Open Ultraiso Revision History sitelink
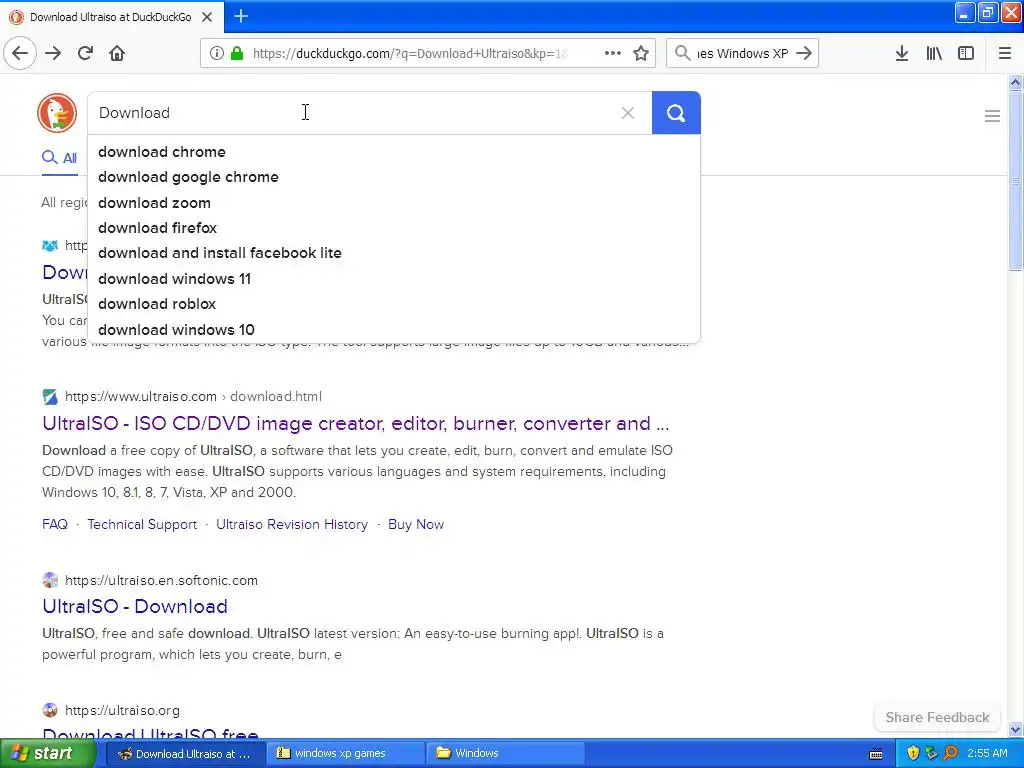 292,524
